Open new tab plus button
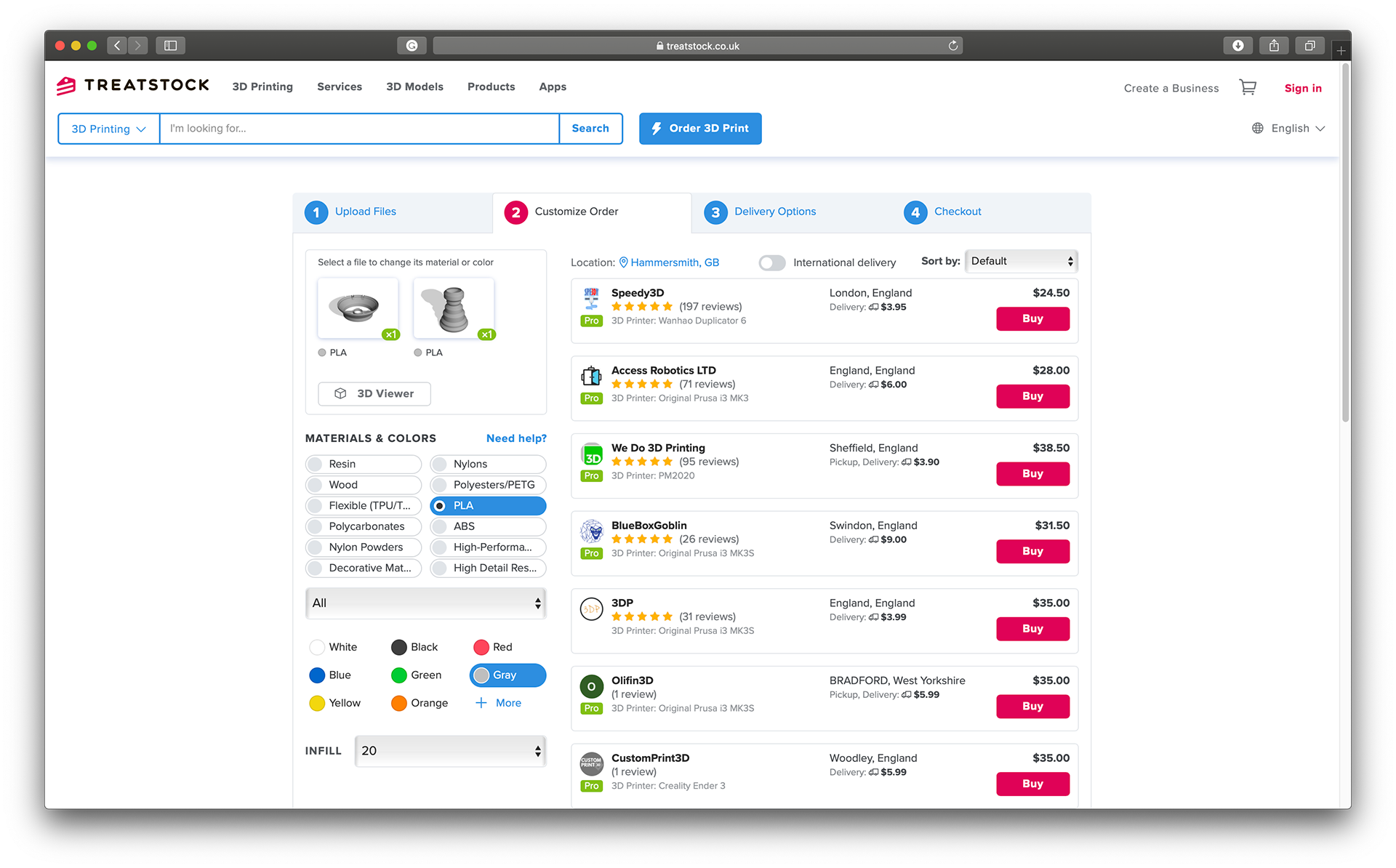 tap(1341, 50)
